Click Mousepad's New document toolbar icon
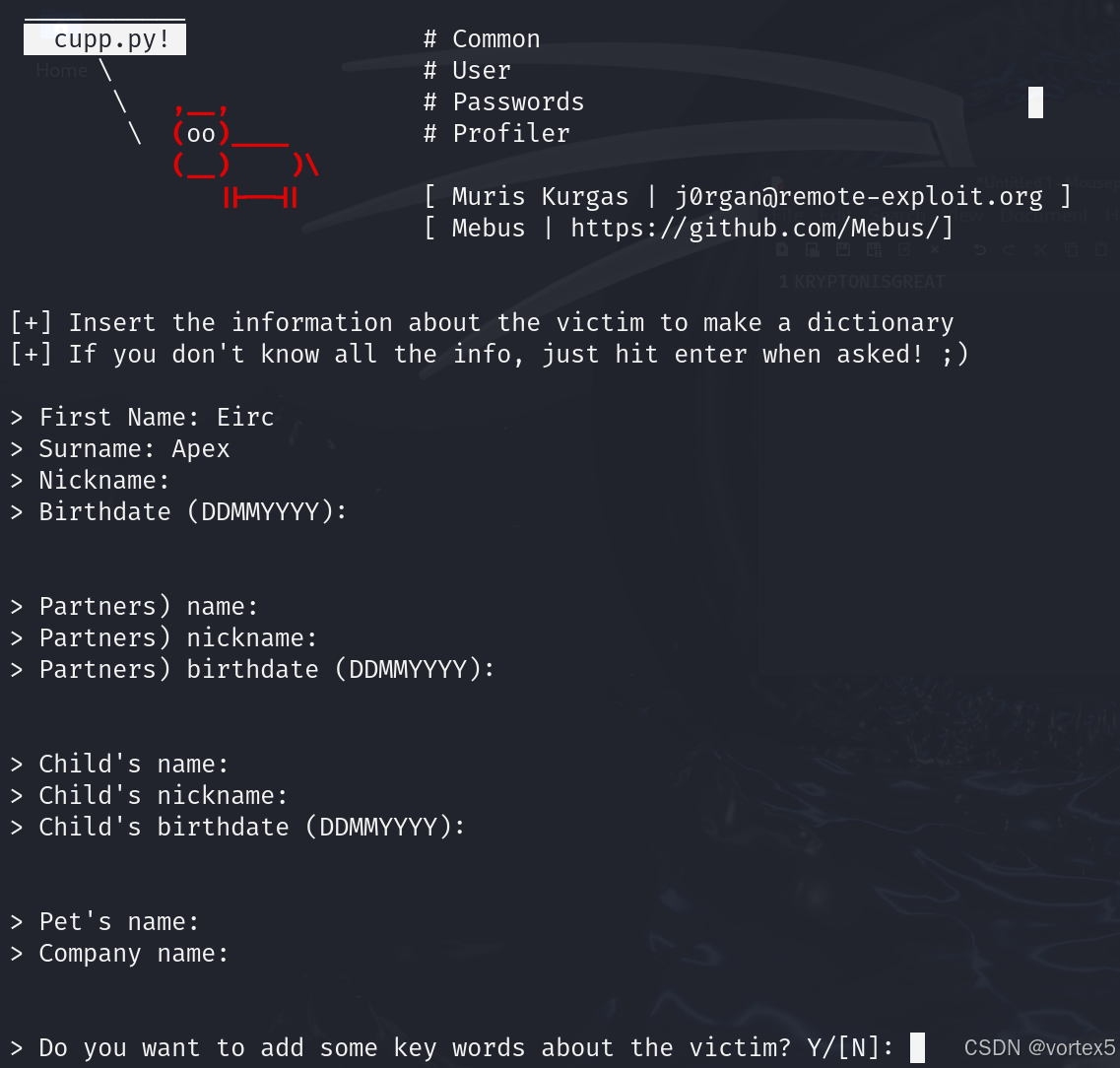 point(782,249)
